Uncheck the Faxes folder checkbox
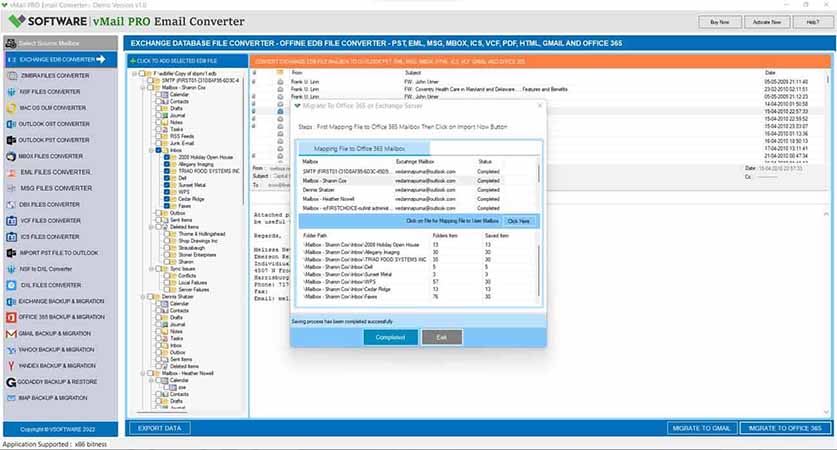The image size is (837, 450). (167, 206)
